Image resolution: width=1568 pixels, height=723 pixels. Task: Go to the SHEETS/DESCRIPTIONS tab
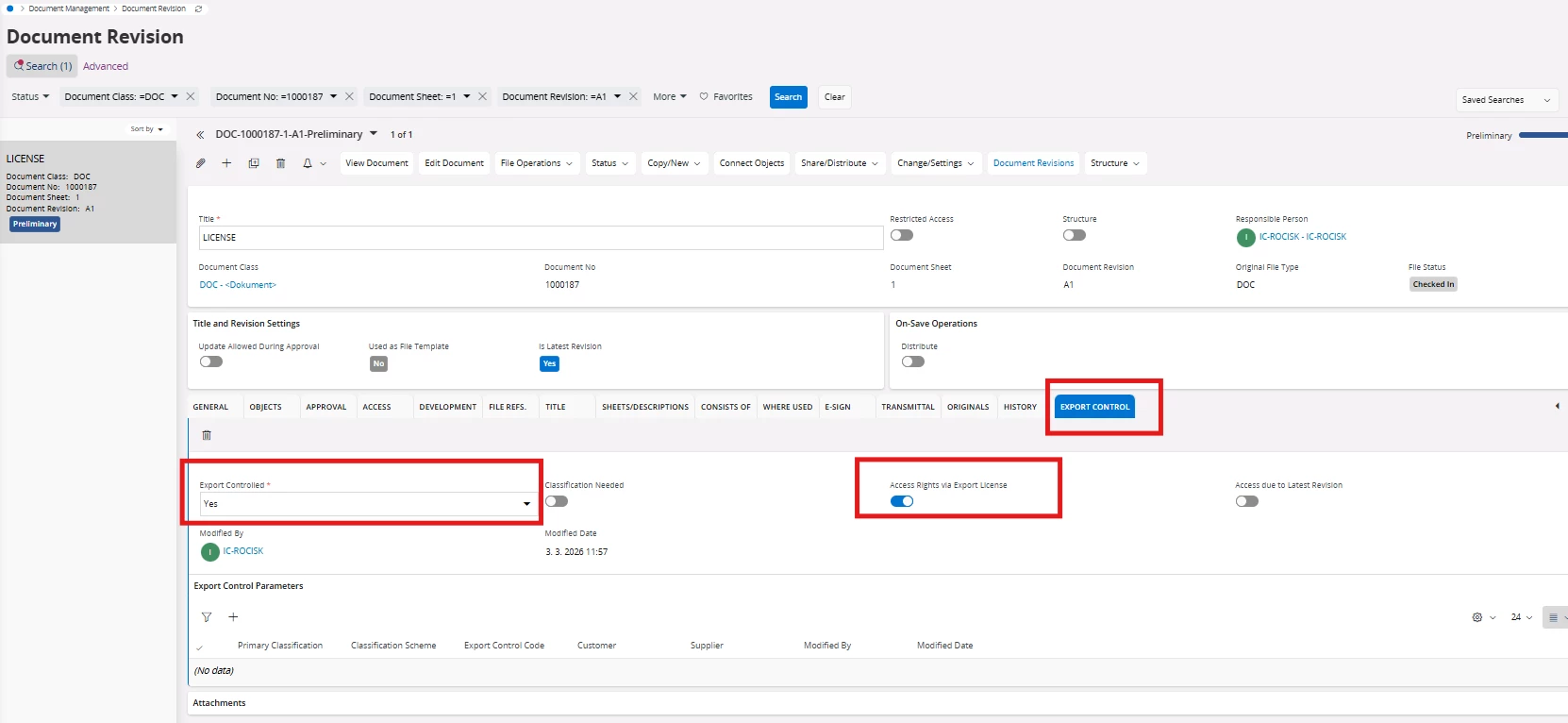[645, 407]
